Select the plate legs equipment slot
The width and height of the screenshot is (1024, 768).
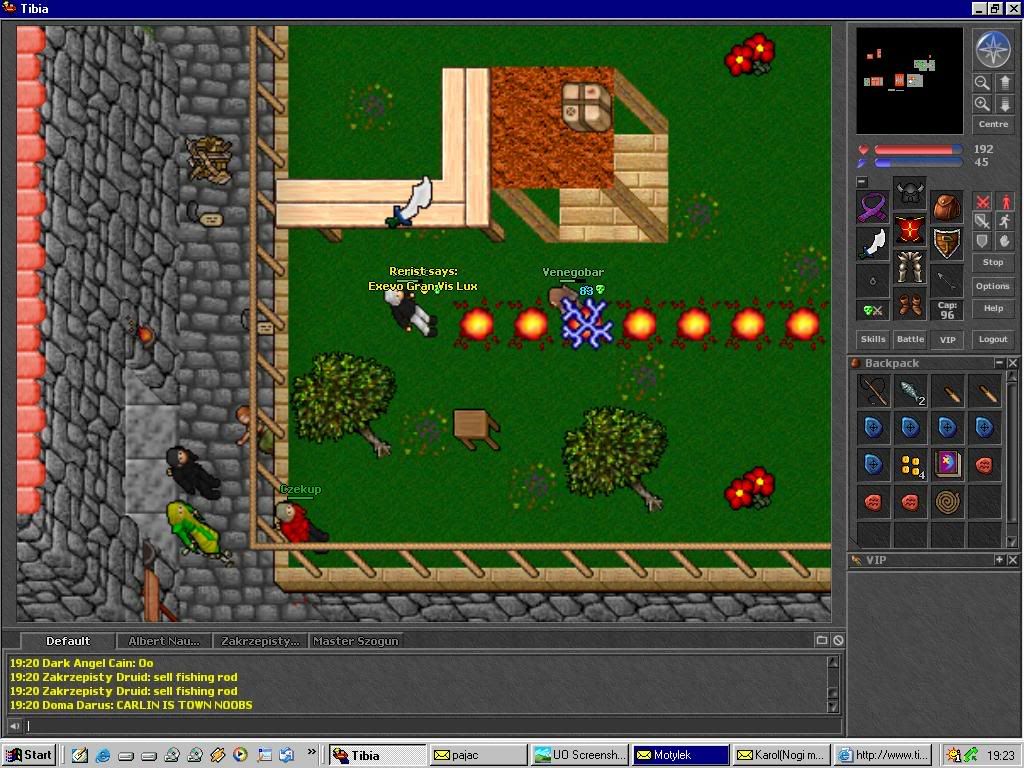point(910,266)
